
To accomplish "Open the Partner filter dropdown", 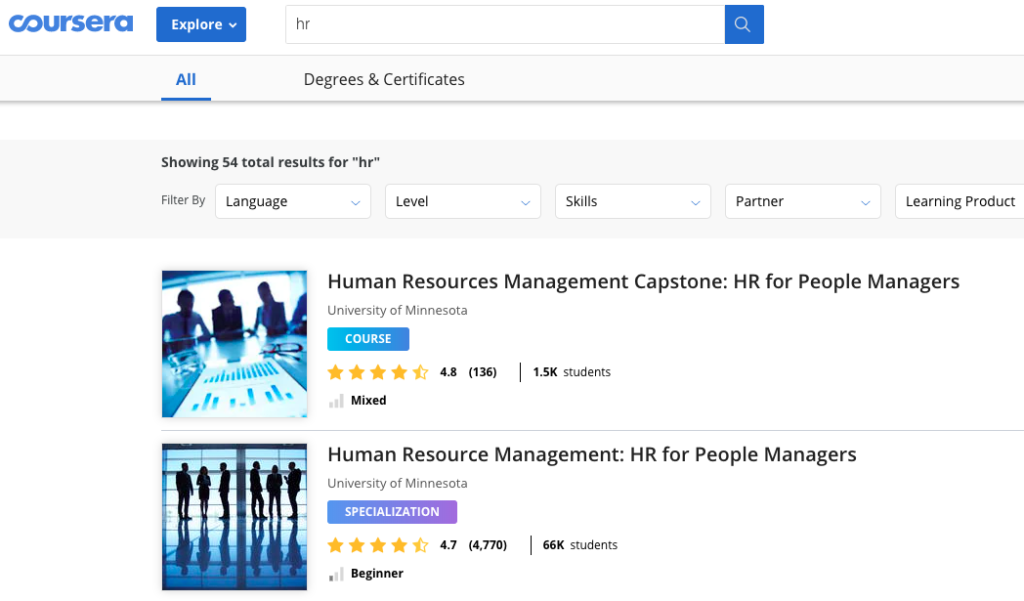I will tap(802, 201).
